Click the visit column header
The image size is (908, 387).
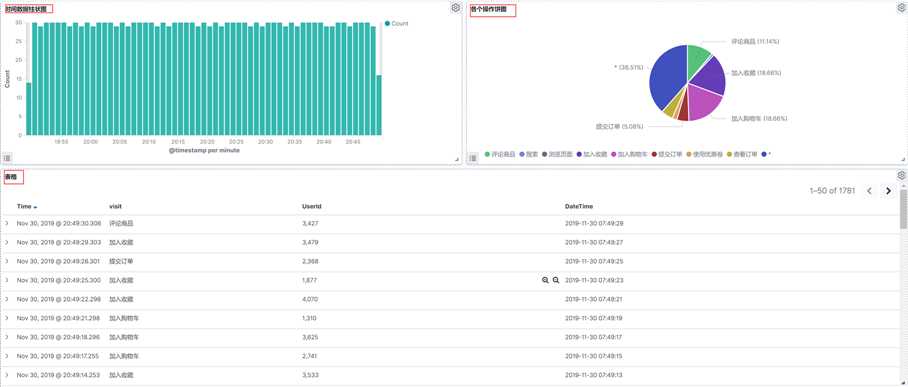(x=115, y=206)
